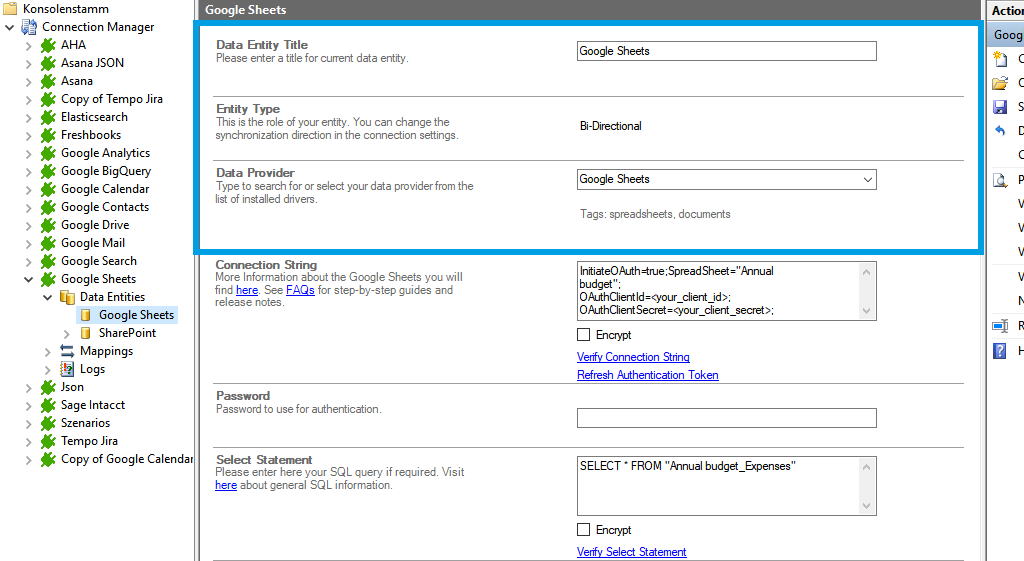Image resolution: width=1024 pixels, height=561 pixels.
Task: Click the Google Drive connection icon
Action: point(48,225)
